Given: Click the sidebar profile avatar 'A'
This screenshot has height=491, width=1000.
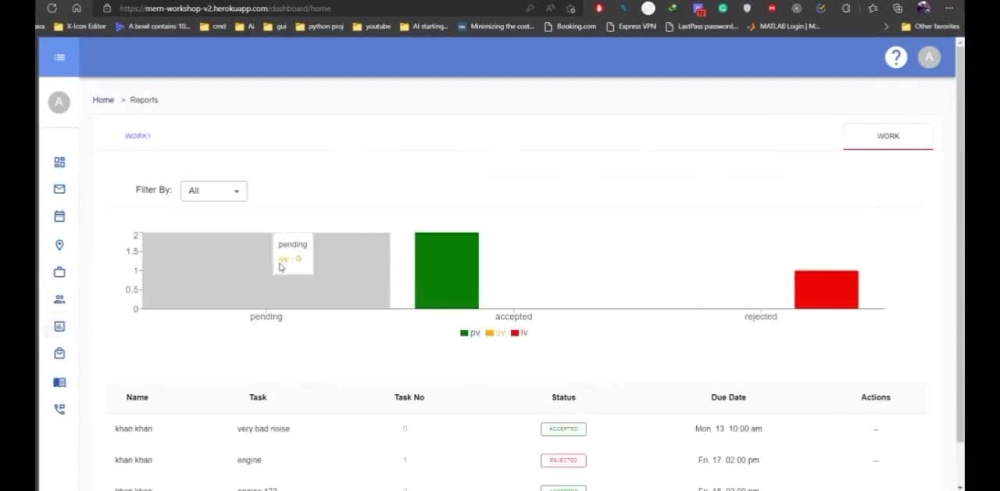Looking at the screenshot, I should (x=59, y=102).
